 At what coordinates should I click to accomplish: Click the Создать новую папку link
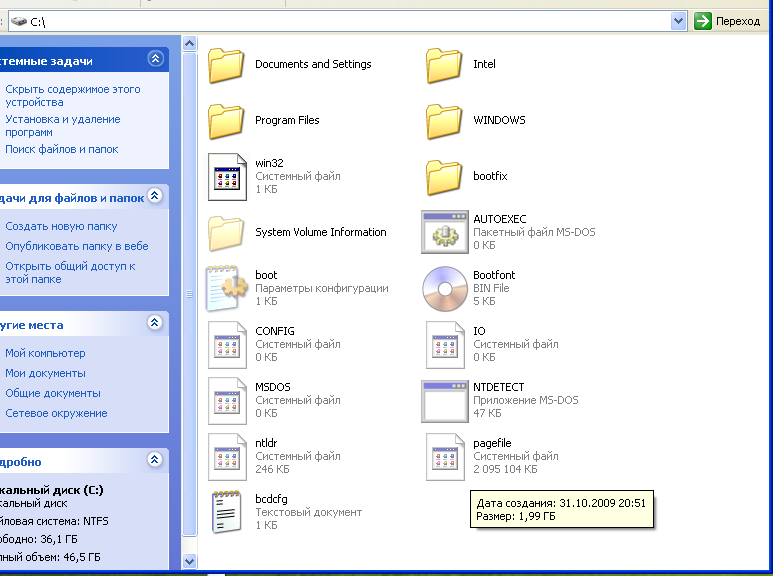61,226
